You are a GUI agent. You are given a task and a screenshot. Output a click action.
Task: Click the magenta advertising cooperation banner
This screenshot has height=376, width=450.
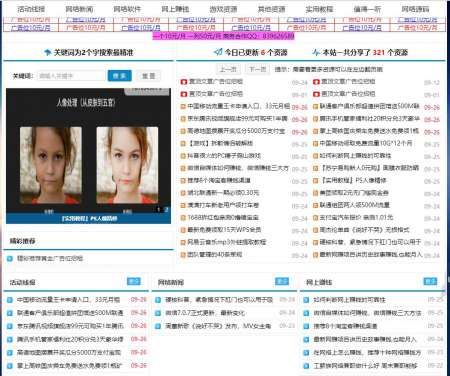pos(224,36)
